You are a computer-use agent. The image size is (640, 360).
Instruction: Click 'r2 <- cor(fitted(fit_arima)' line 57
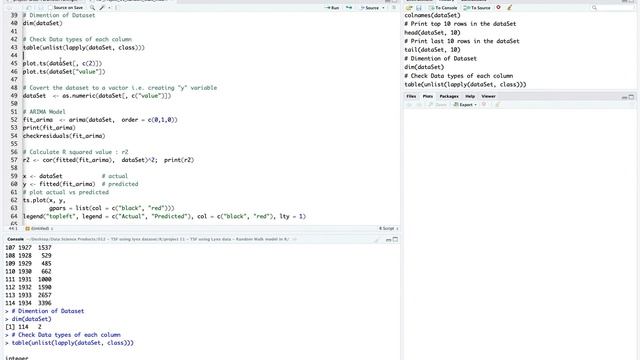[x=109, y=160]
